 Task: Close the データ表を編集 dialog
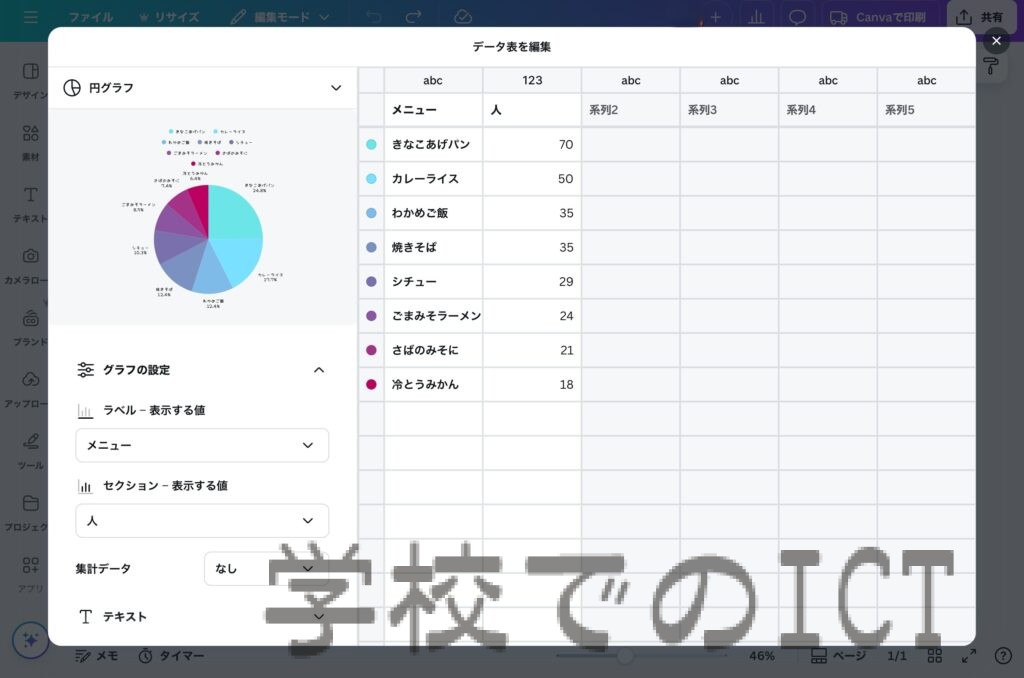coord(996,41)
